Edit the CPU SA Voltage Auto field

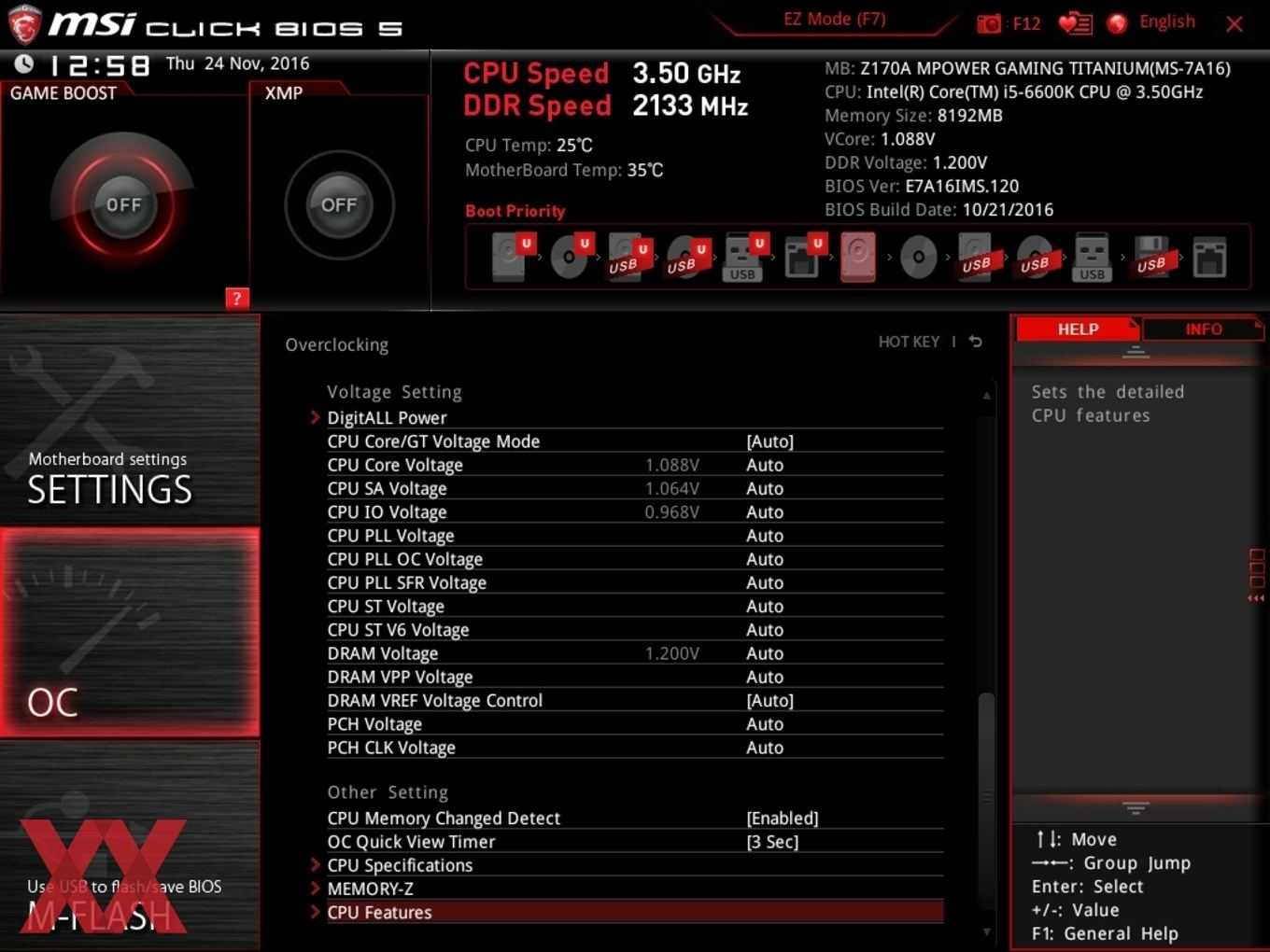(x=765, y=488)
